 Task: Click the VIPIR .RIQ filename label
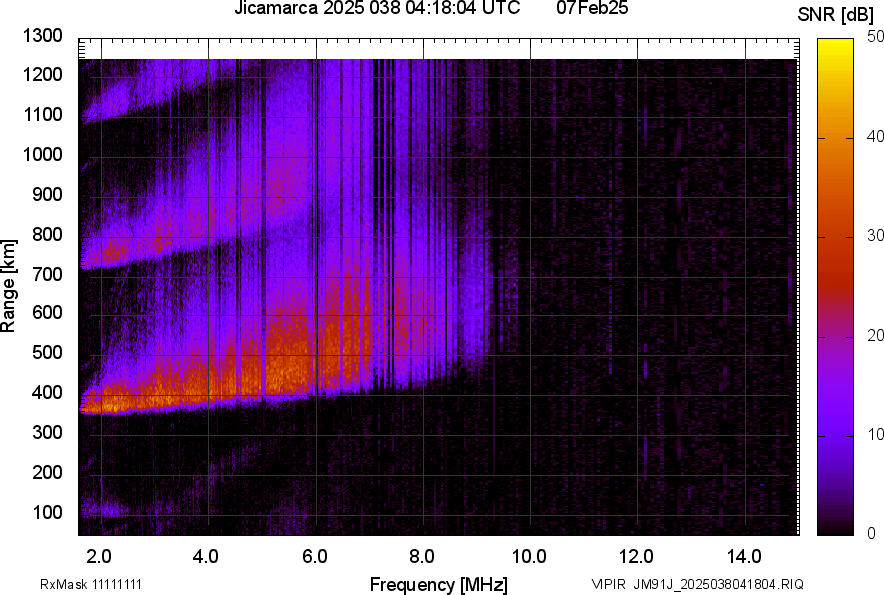tap(697, 584)
